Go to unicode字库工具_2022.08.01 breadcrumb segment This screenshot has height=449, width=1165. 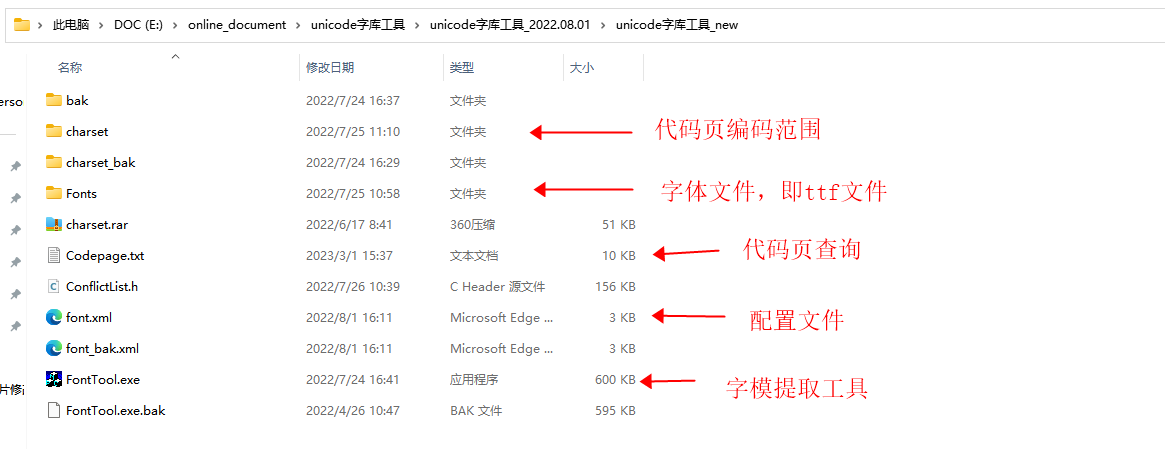[510, 25]
